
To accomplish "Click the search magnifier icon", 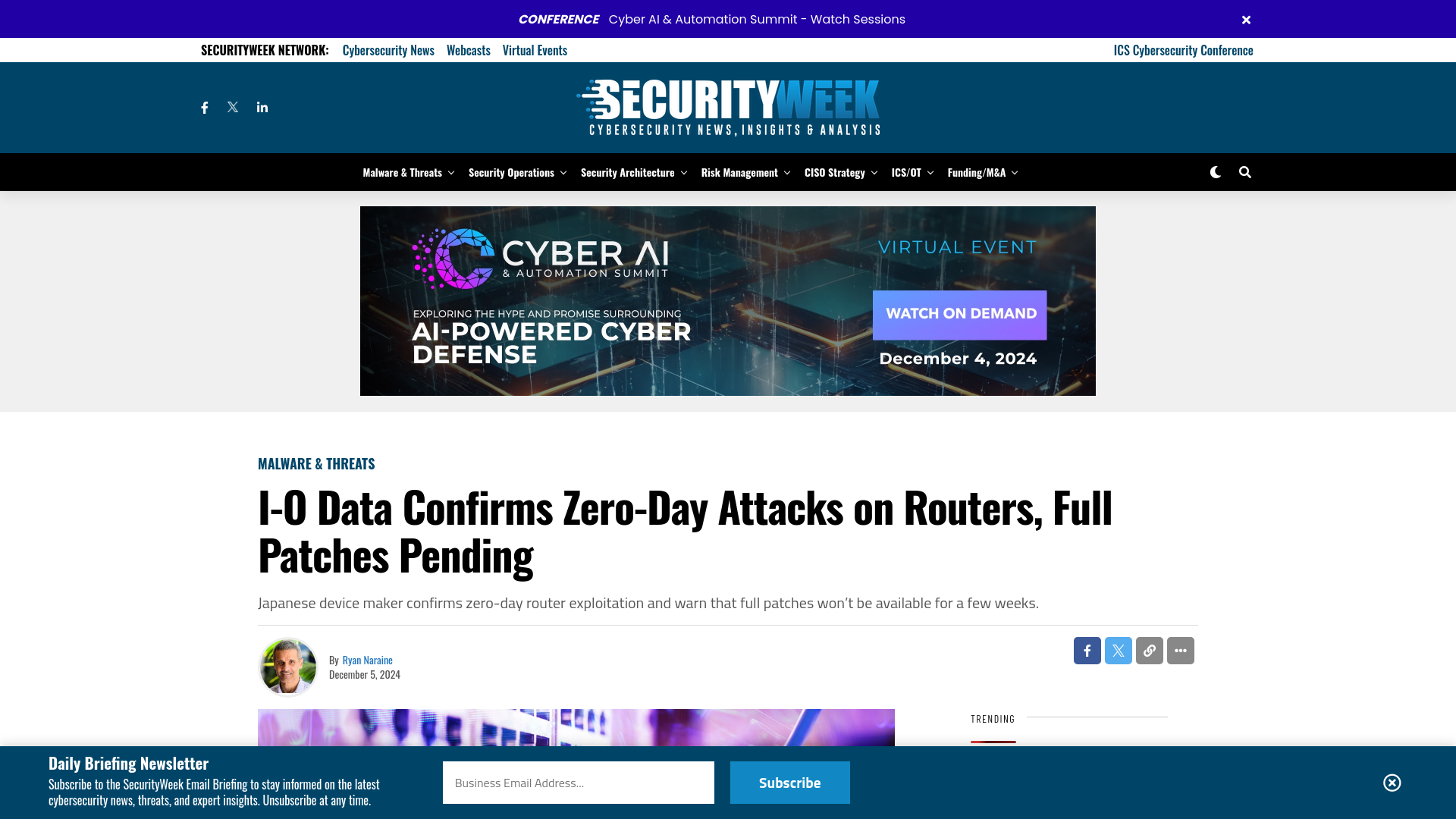I will pyautogui.click(x=1245, y=172).
